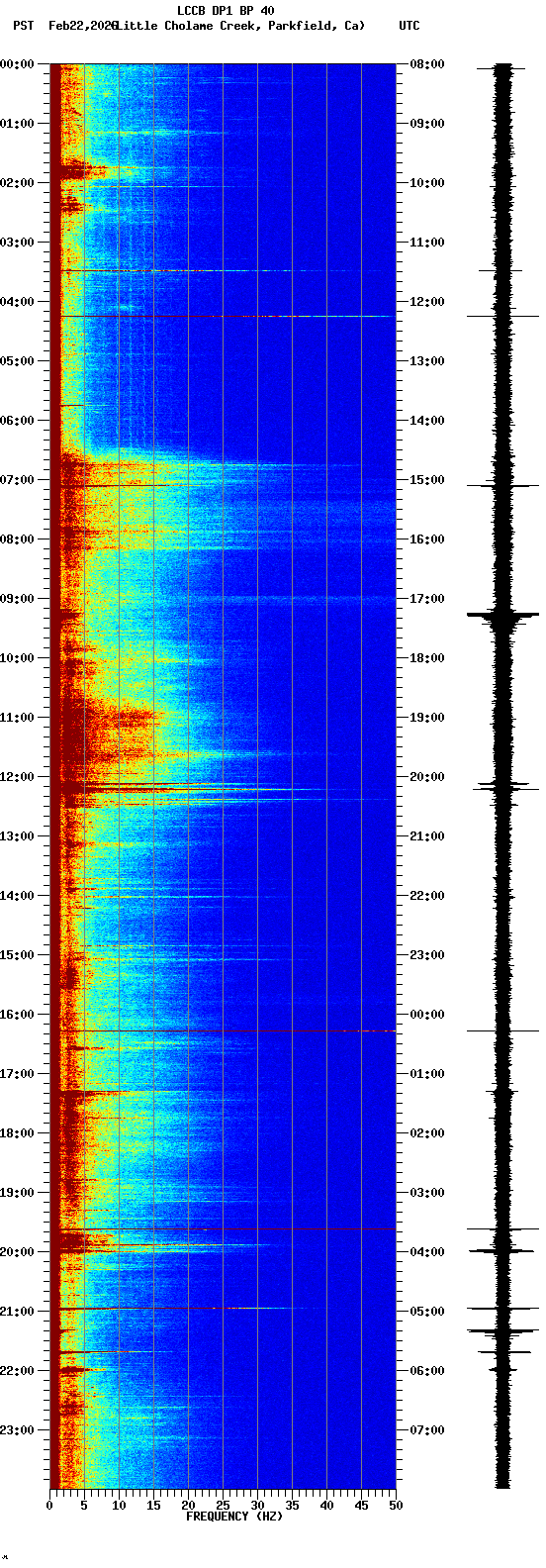This screenshot has height=1568, width=546.
Task: Click the 12:00 UTC time label
Action: point(427,302)
